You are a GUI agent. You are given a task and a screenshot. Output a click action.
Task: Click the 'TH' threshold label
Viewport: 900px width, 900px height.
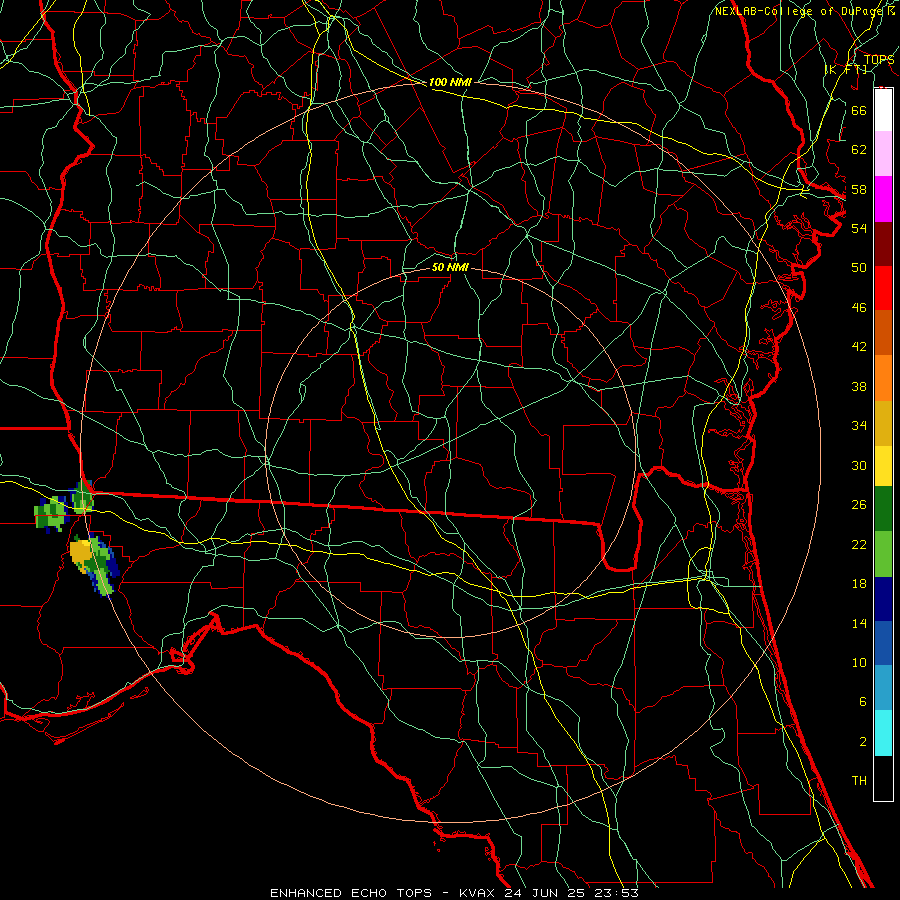point(859,781)
